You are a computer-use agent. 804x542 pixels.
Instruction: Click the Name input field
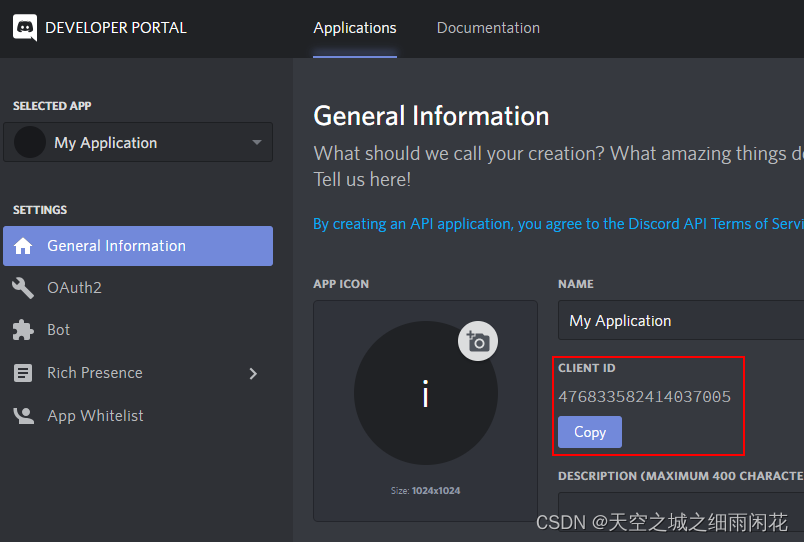pyautogui.click(x=681, y=320)
